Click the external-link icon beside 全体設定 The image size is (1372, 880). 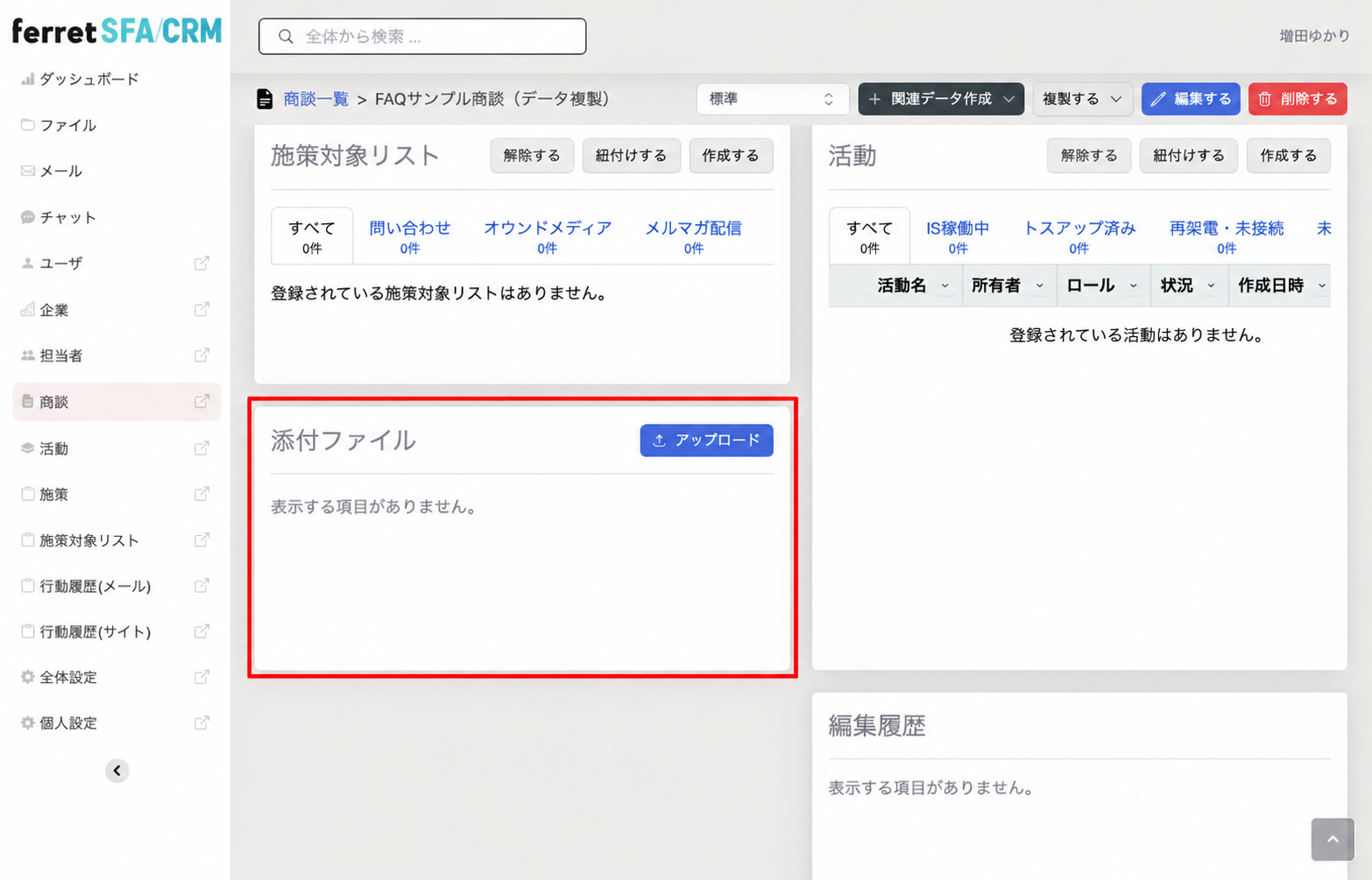202,677
